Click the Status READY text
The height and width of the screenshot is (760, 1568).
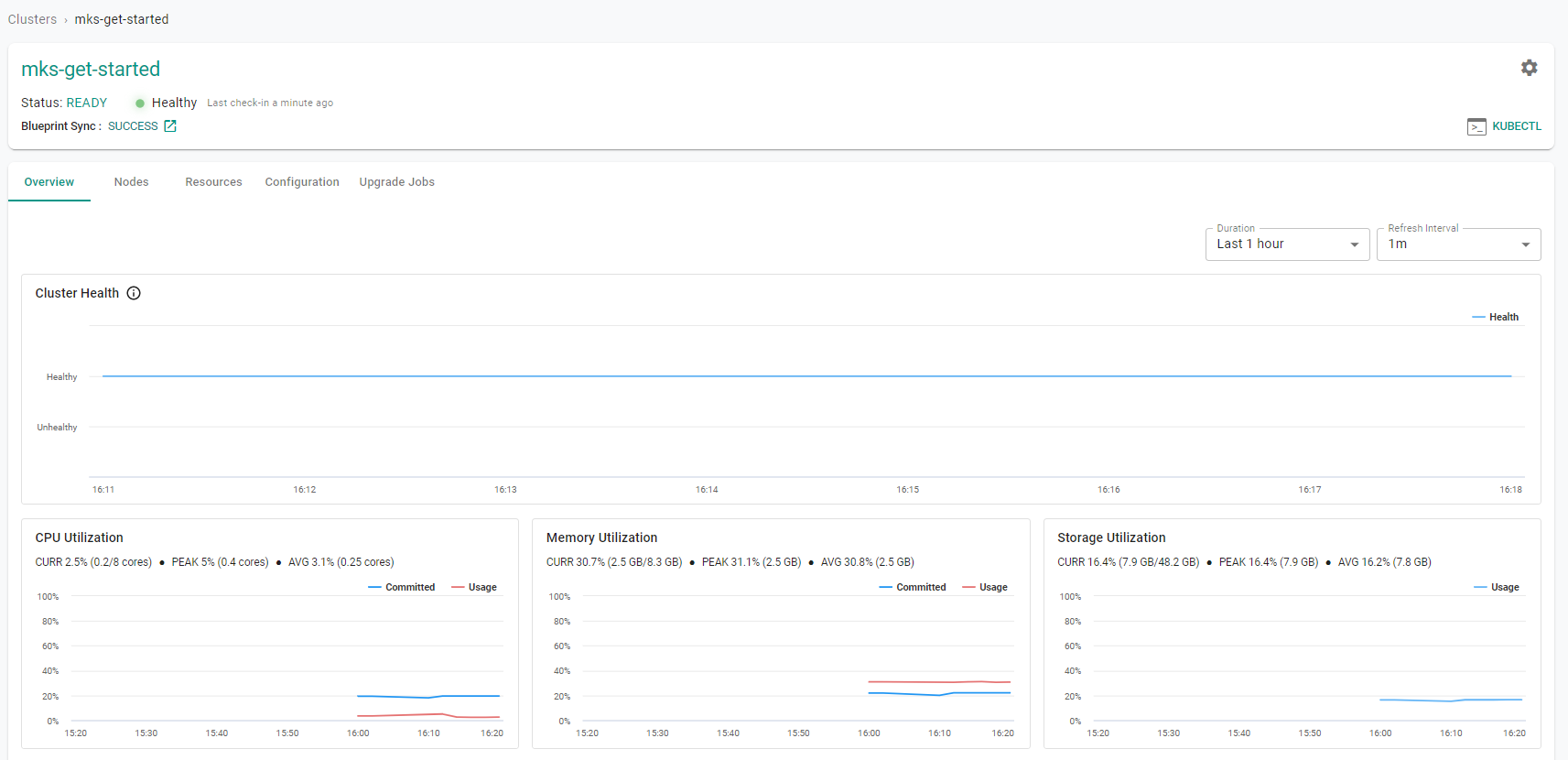(64, 103)
